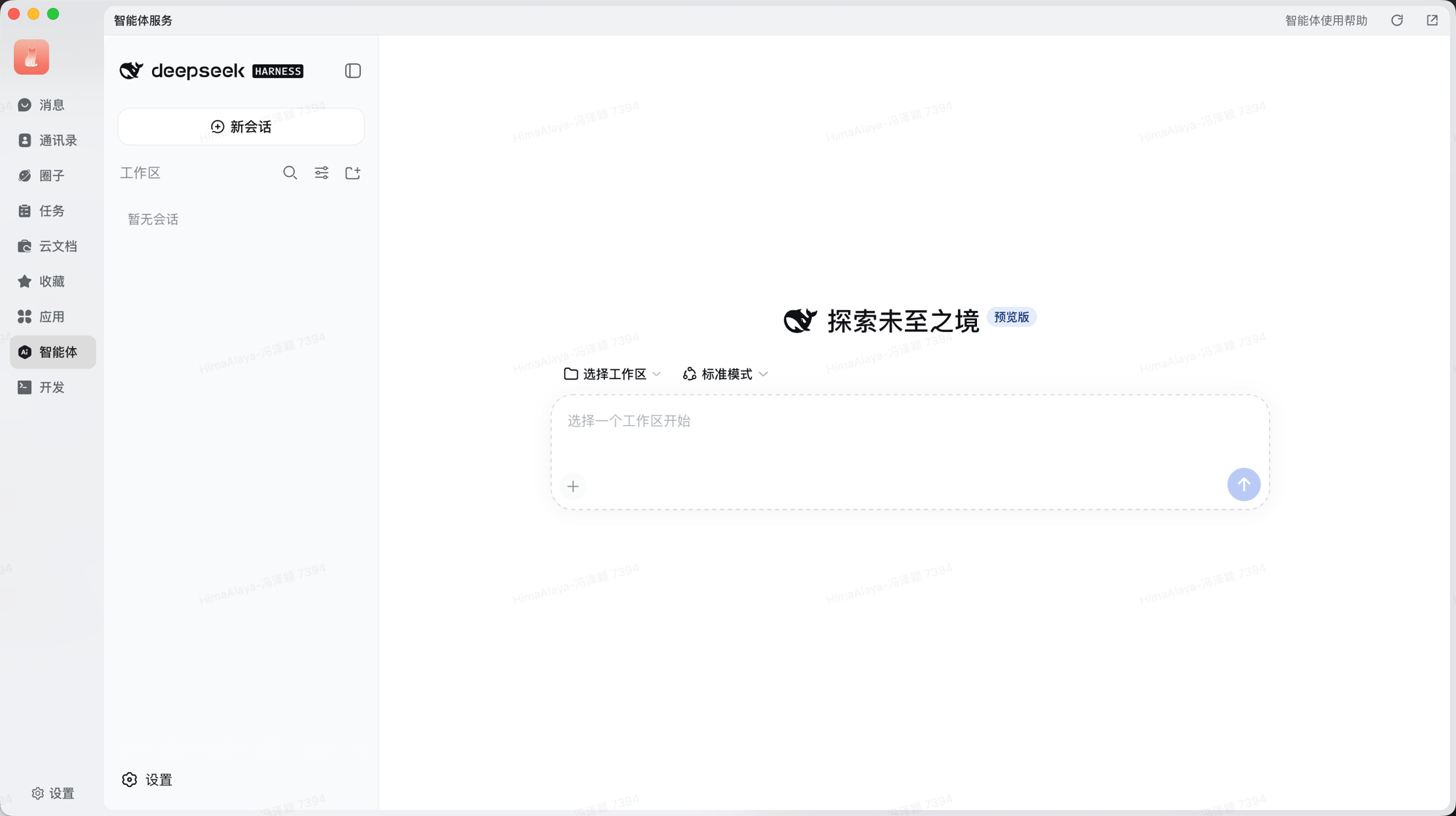This screenshot has width=1456, height=816.
Task: Open 智能体使用帮助 help link
Action: (x=1326, y=20)
